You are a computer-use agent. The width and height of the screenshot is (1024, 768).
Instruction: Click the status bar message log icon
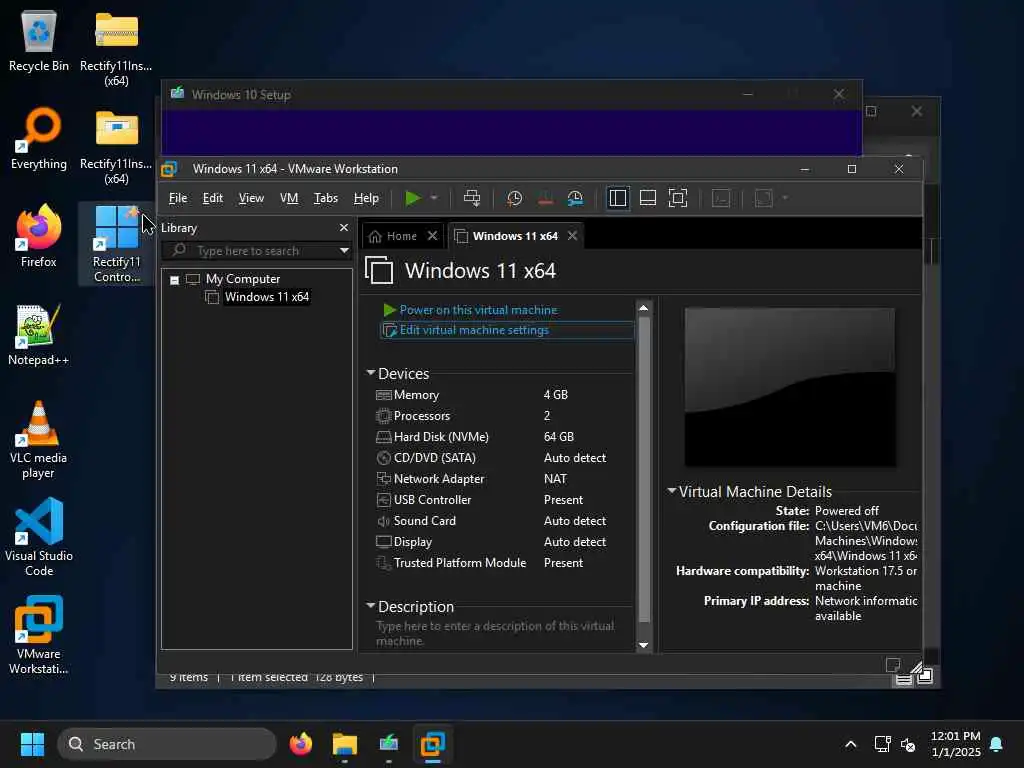tap(893, 665)
